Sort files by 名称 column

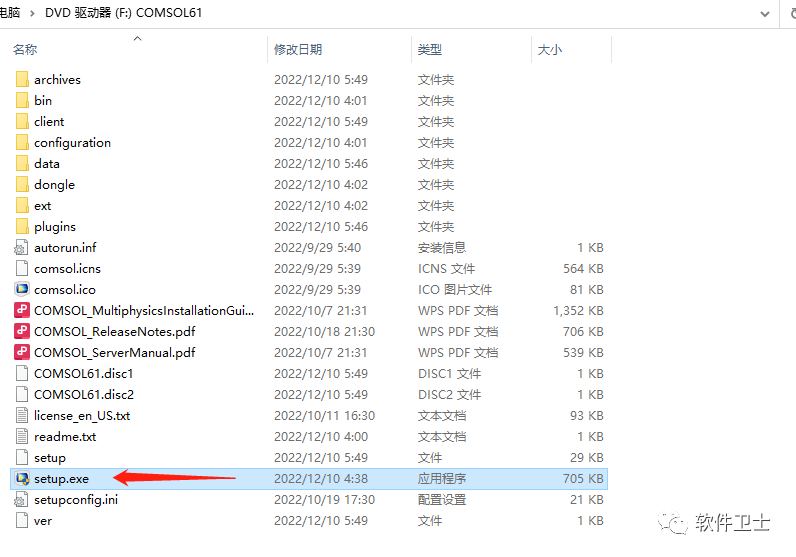tap(25, 49)
